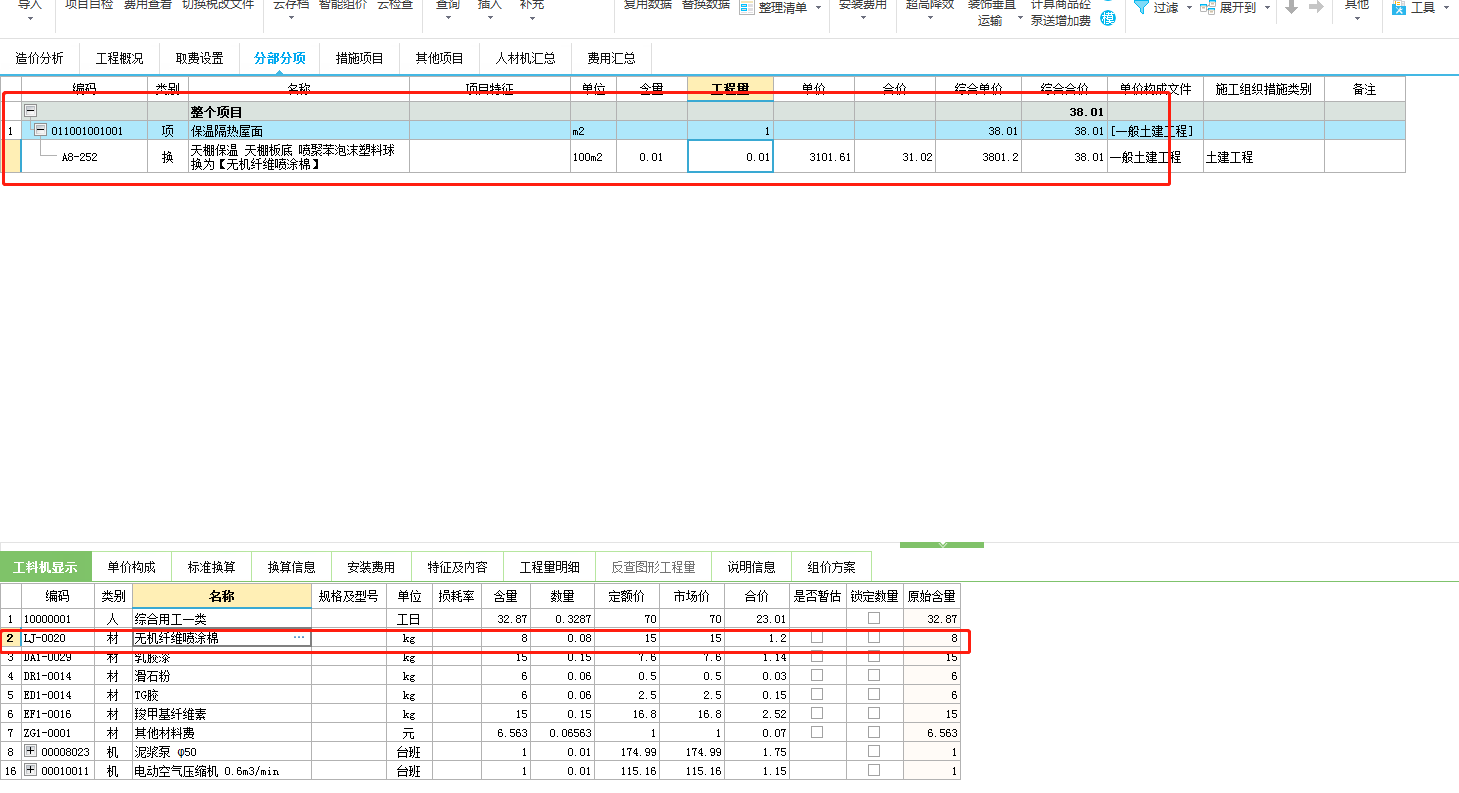Click the green collapse handle above bottom panel

pos(941,545)
